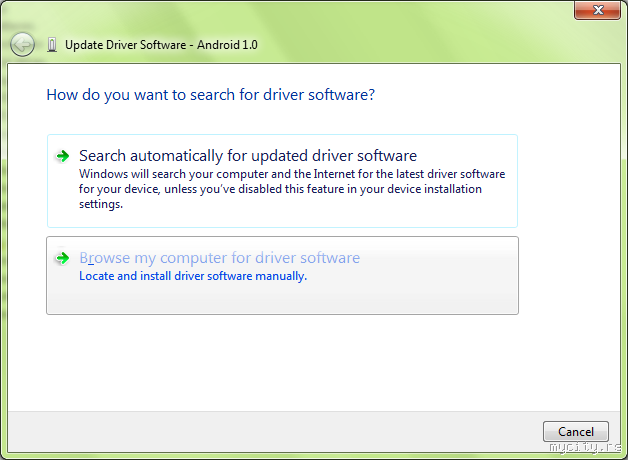Close the Update Driver Software window

click(x=598, y=10)
